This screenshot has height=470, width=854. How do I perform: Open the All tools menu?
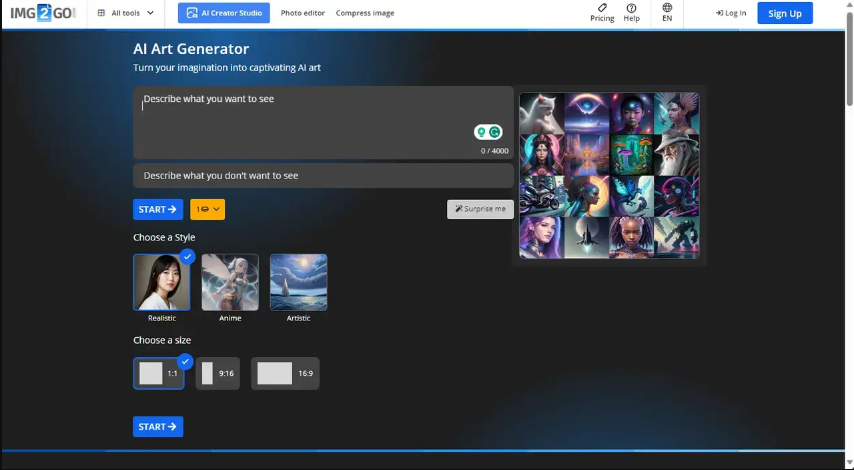click(126, 13)
